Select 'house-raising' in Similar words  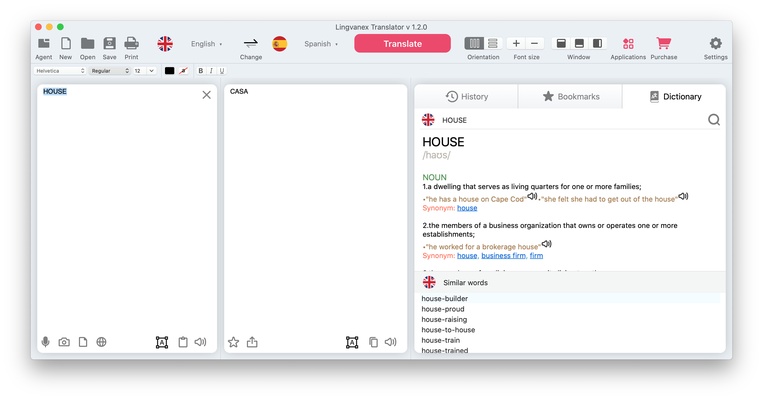coord(444,319)
